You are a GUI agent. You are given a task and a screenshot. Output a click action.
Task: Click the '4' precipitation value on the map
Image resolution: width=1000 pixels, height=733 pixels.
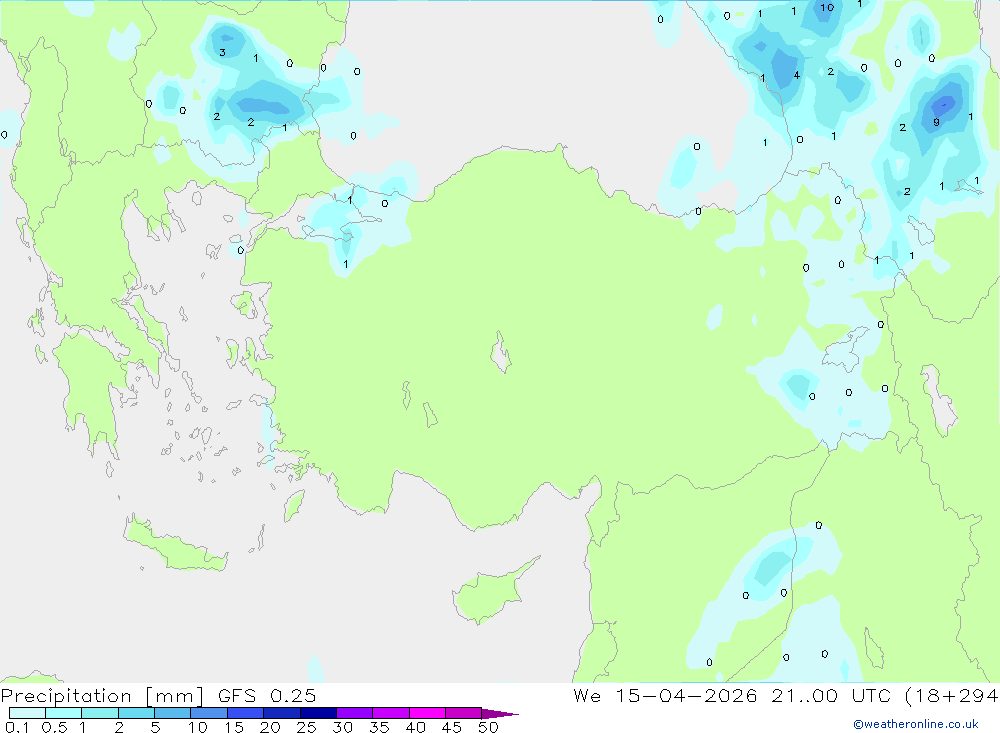[x=797, y=75]
